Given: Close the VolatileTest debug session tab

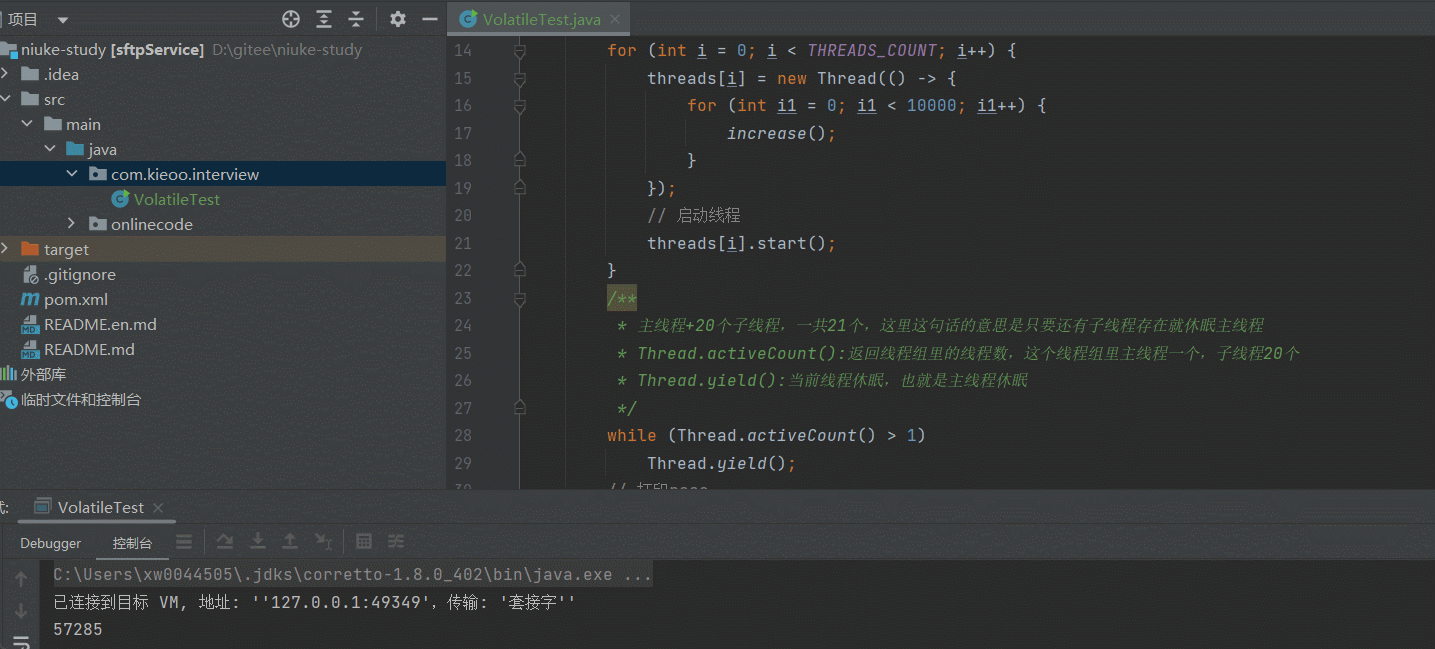Looking at the screenshot, I should [x=158, y=508].
